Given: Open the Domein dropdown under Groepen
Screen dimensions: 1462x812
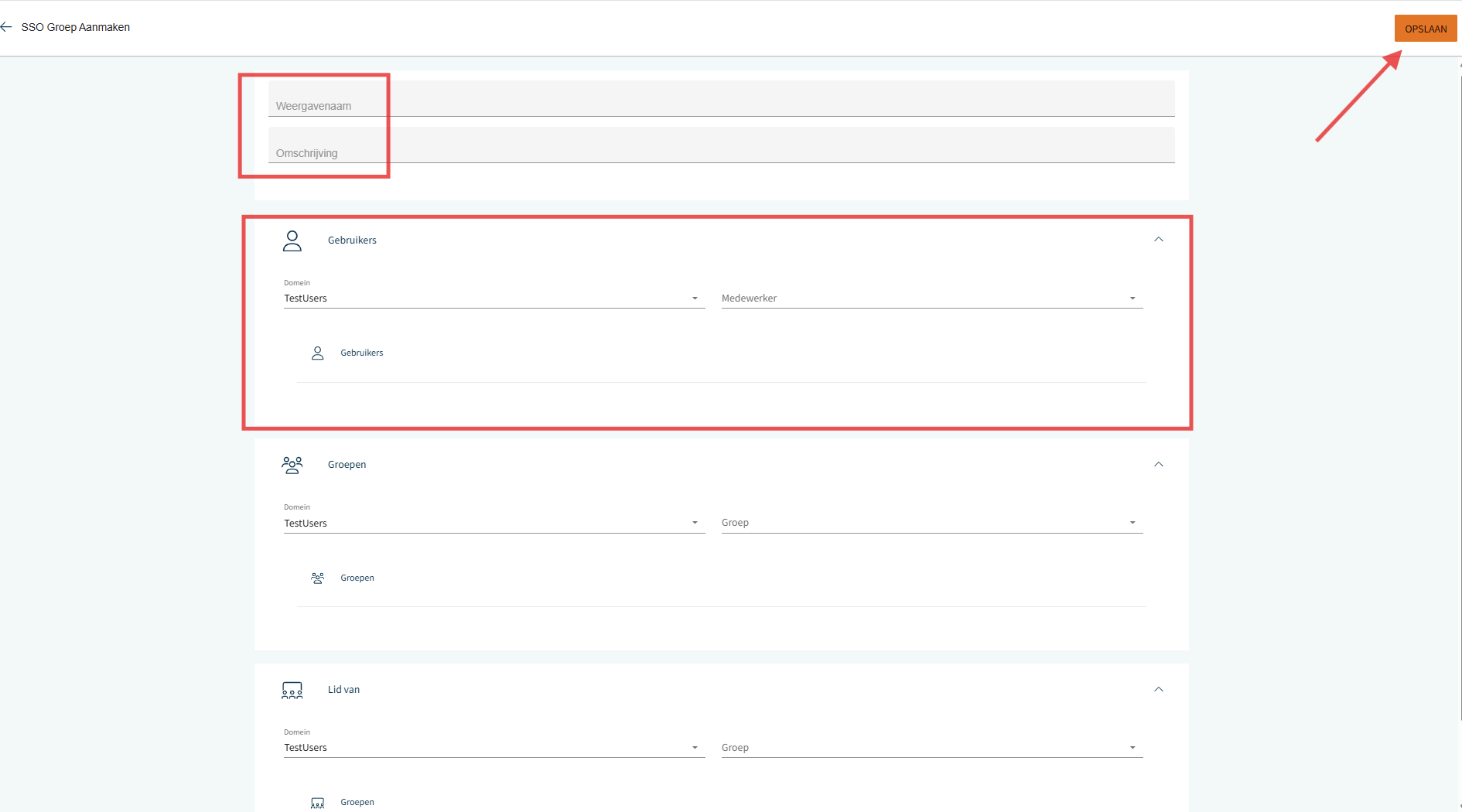Looking at the screenshot, I should tap(494, 524).
